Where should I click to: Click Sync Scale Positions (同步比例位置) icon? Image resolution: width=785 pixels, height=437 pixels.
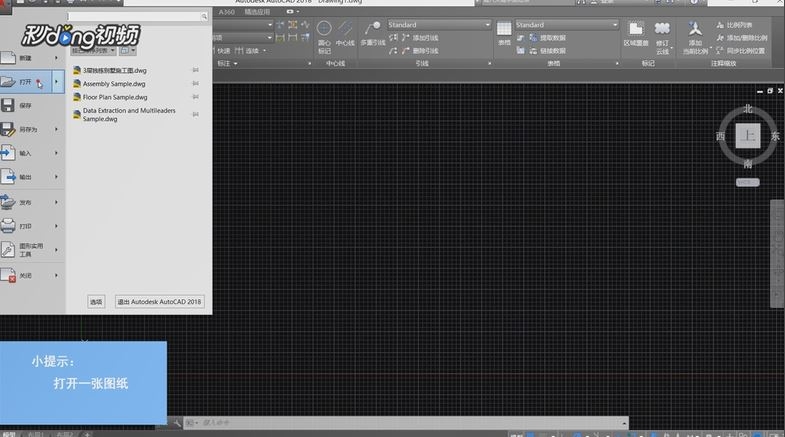click(x=720, y=51)
